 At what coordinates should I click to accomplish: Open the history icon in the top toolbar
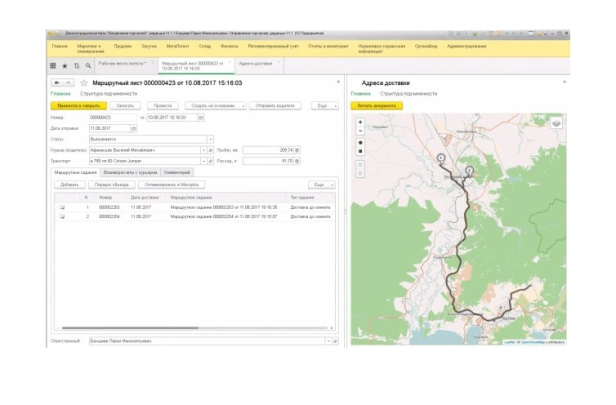point(75,65)
